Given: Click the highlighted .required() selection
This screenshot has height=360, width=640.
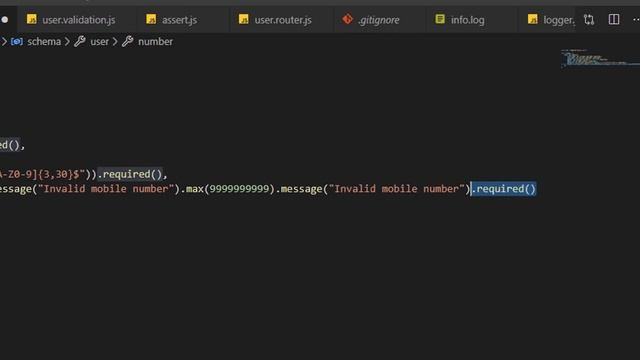Looking at the screenshot, I should pyautogui.click(x=504, y=189).
